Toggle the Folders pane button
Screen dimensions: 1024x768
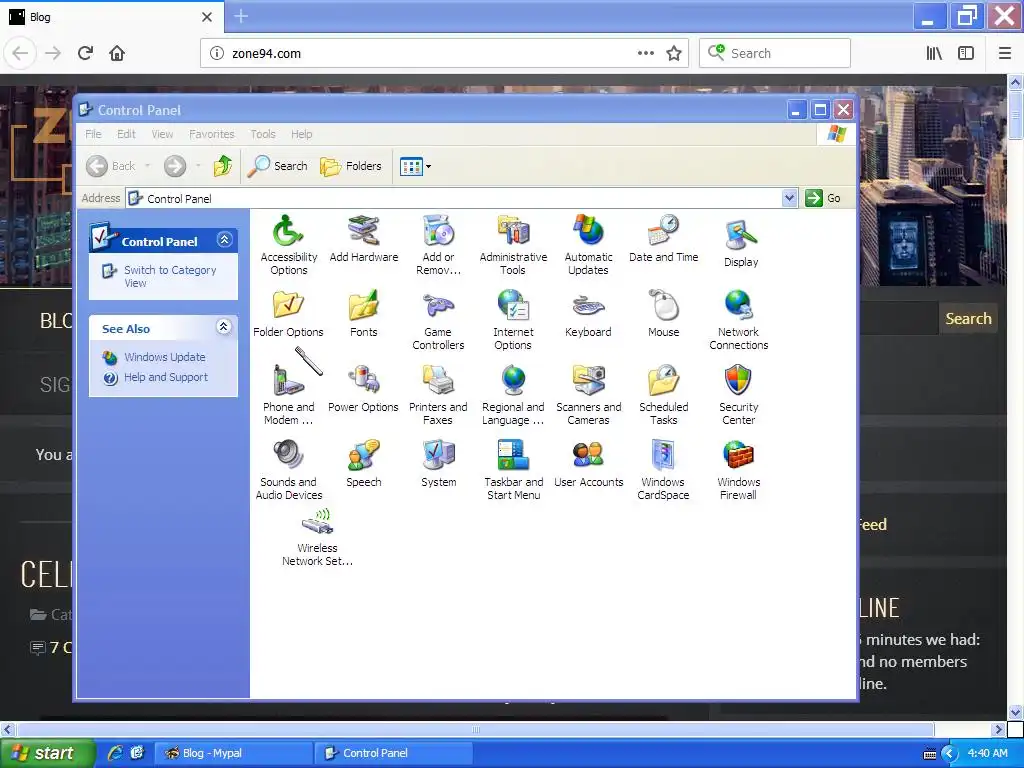coord(351,166)
